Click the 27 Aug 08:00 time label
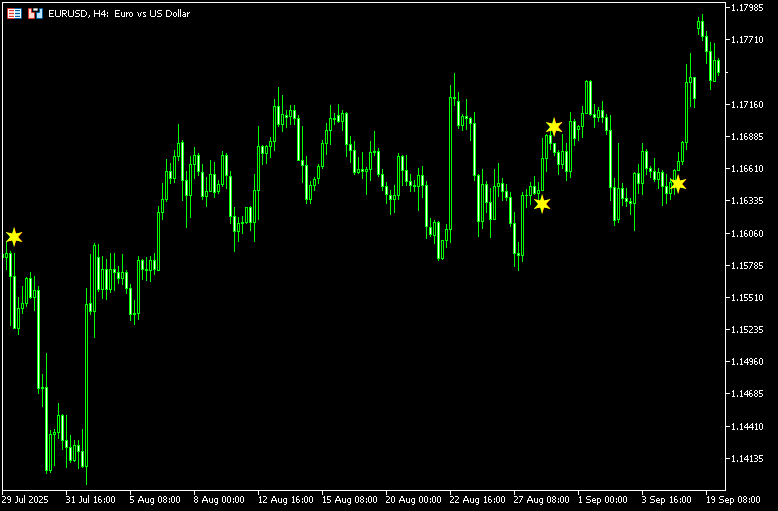The height and width of the screenshot is (511, 778). [544, 499]
